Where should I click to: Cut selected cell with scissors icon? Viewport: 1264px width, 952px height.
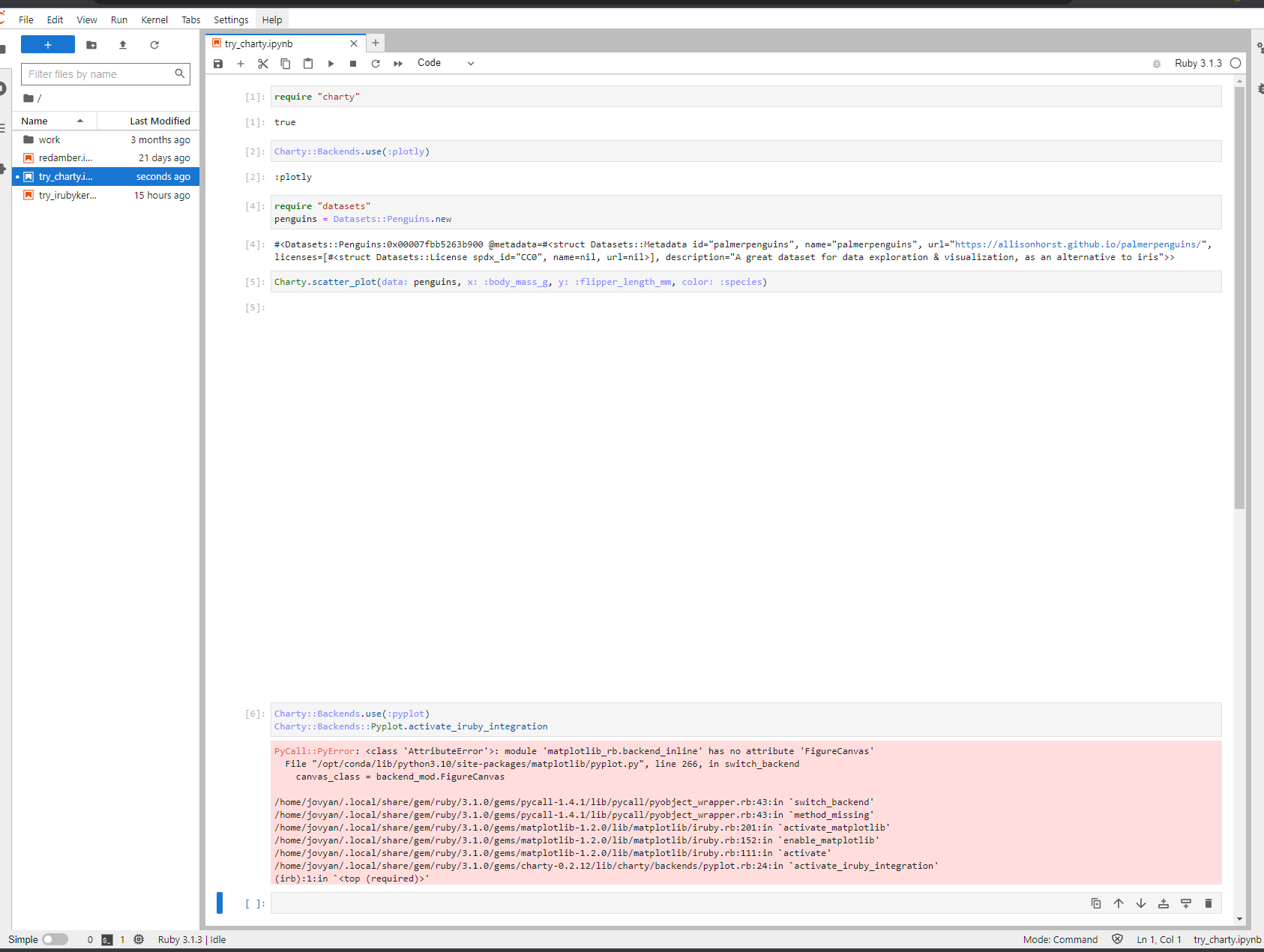coord(263,64)
